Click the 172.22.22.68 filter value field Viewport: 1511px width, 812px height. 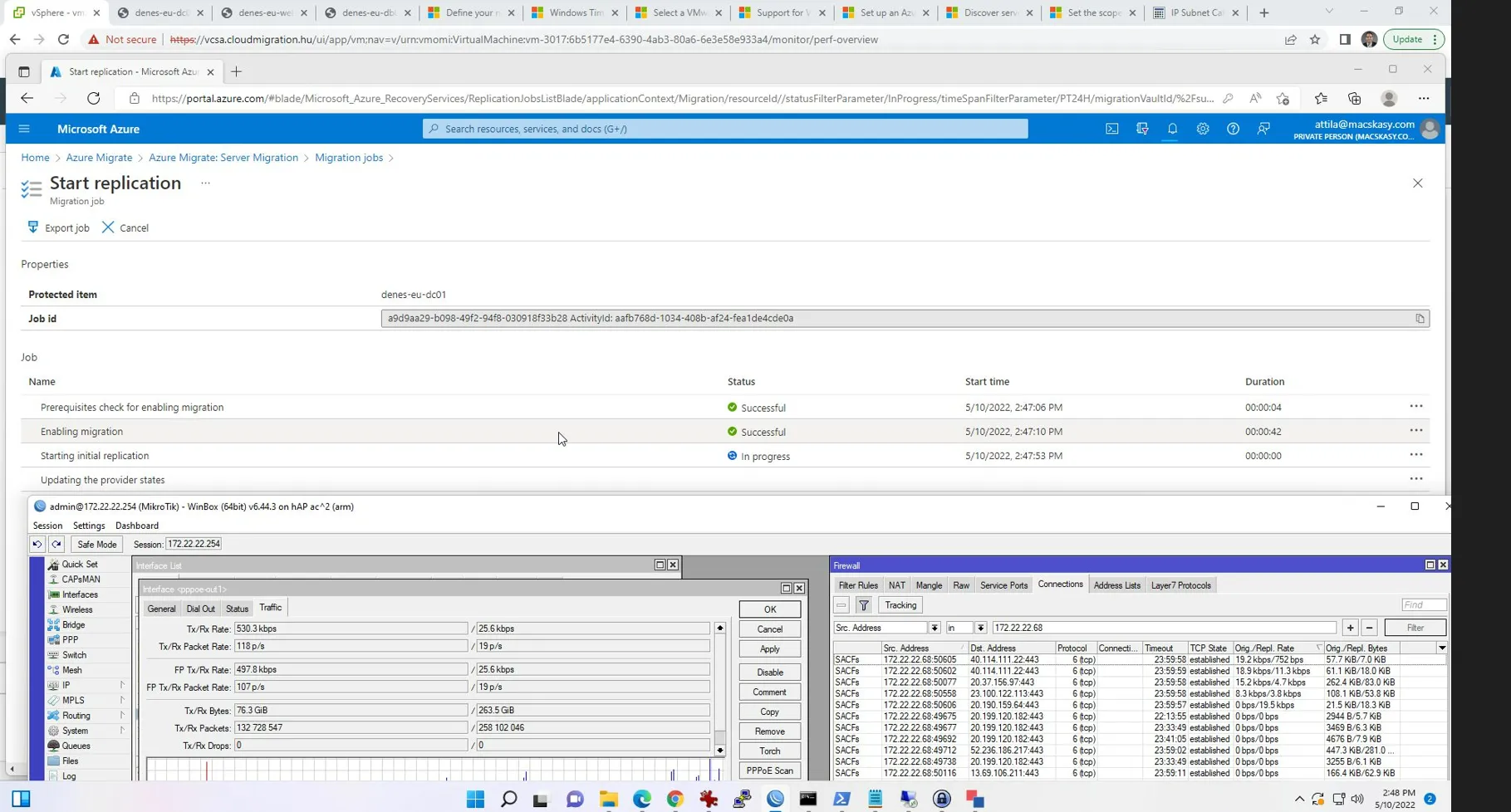(x=1164, y=628)
